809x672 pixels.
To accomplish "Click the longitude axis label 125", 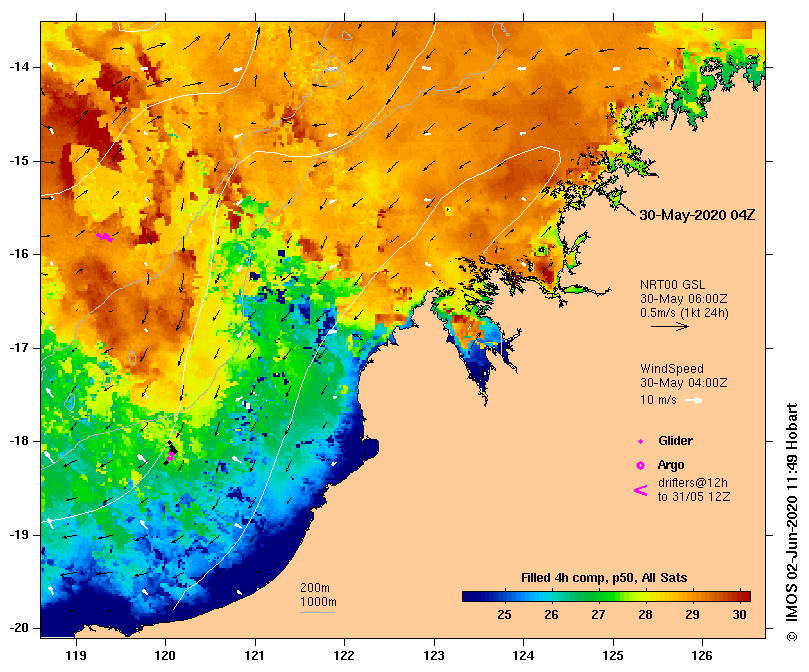I will tap(613, 655).
